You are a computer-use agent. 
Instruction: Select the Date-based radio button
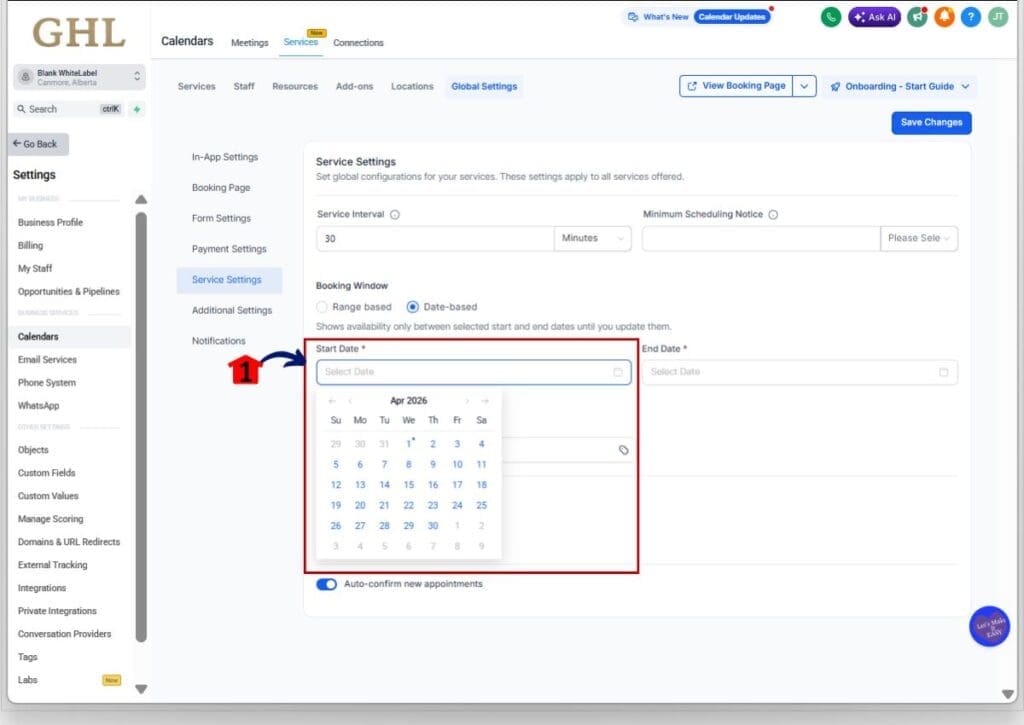(413, 307)
